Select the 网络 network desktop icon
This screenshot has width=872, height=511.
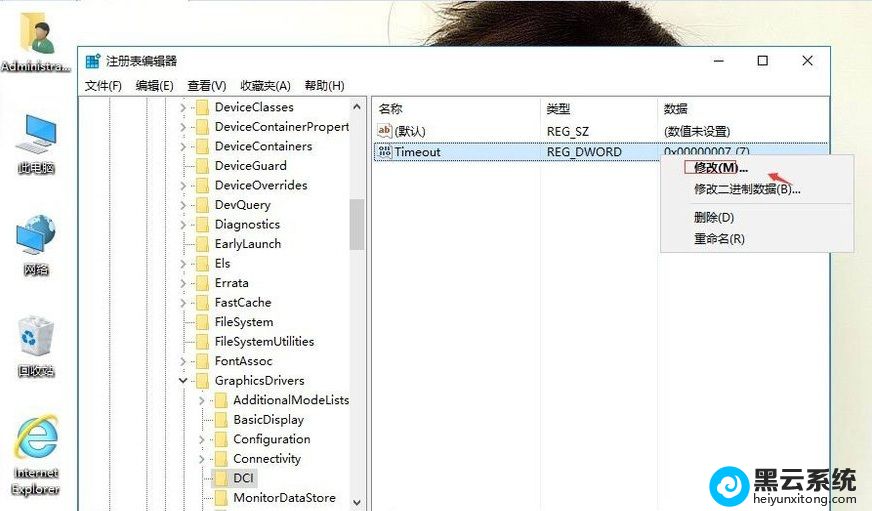(x=36, y=236)
